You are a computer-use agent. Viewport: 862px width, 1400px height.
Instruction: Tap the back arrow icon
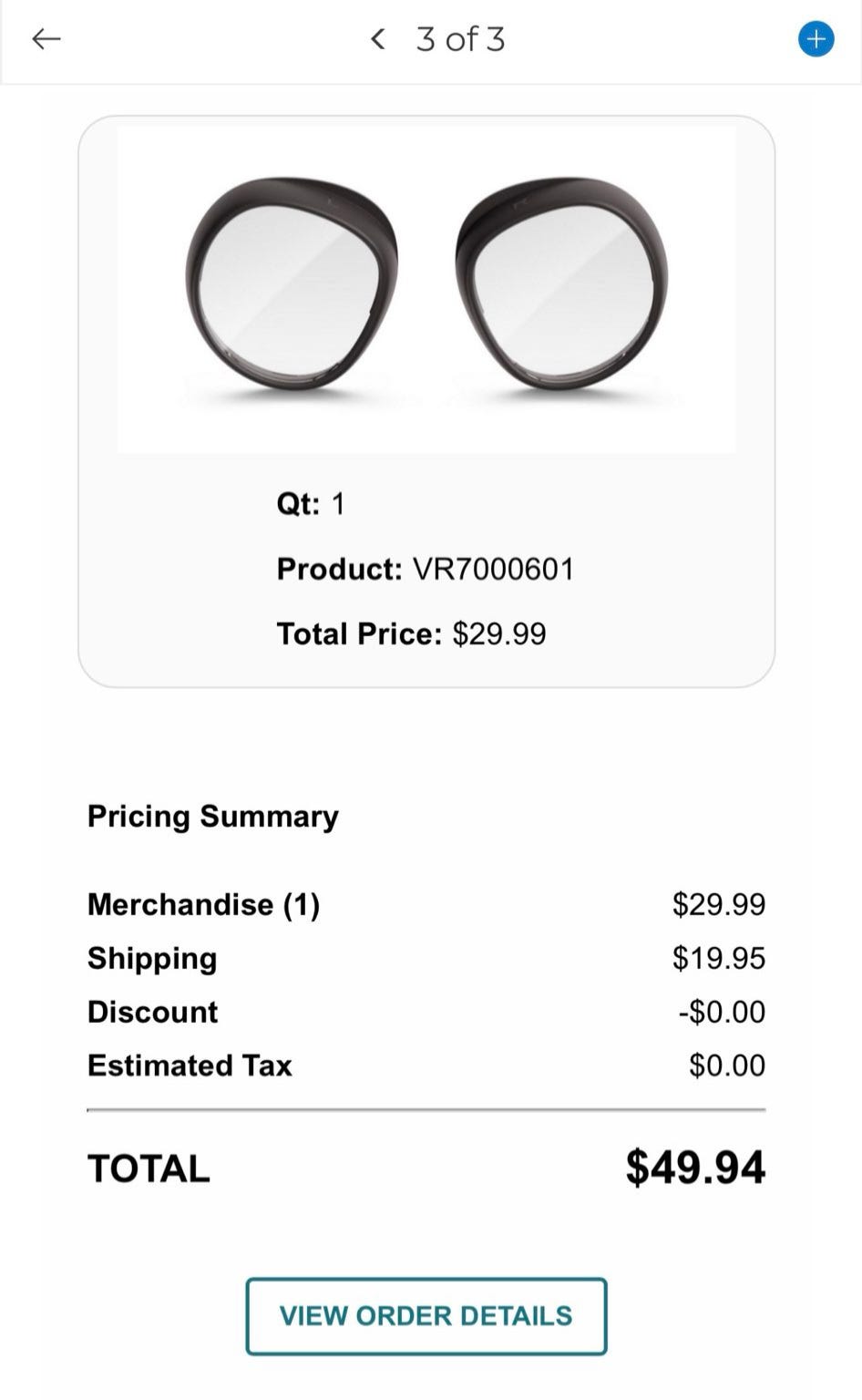tap(46, 38)
